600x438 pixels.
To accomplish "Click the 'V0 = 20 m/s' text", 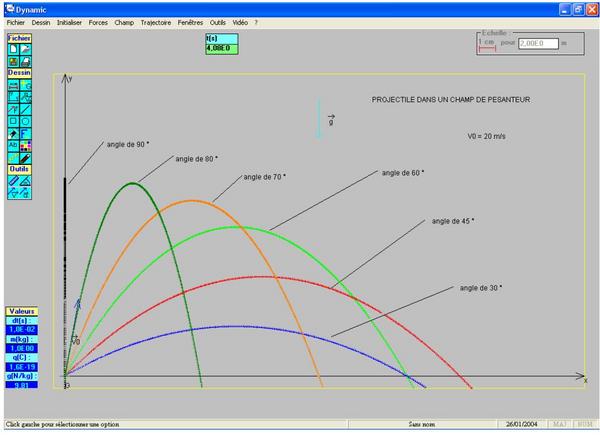I will [486, 137].
